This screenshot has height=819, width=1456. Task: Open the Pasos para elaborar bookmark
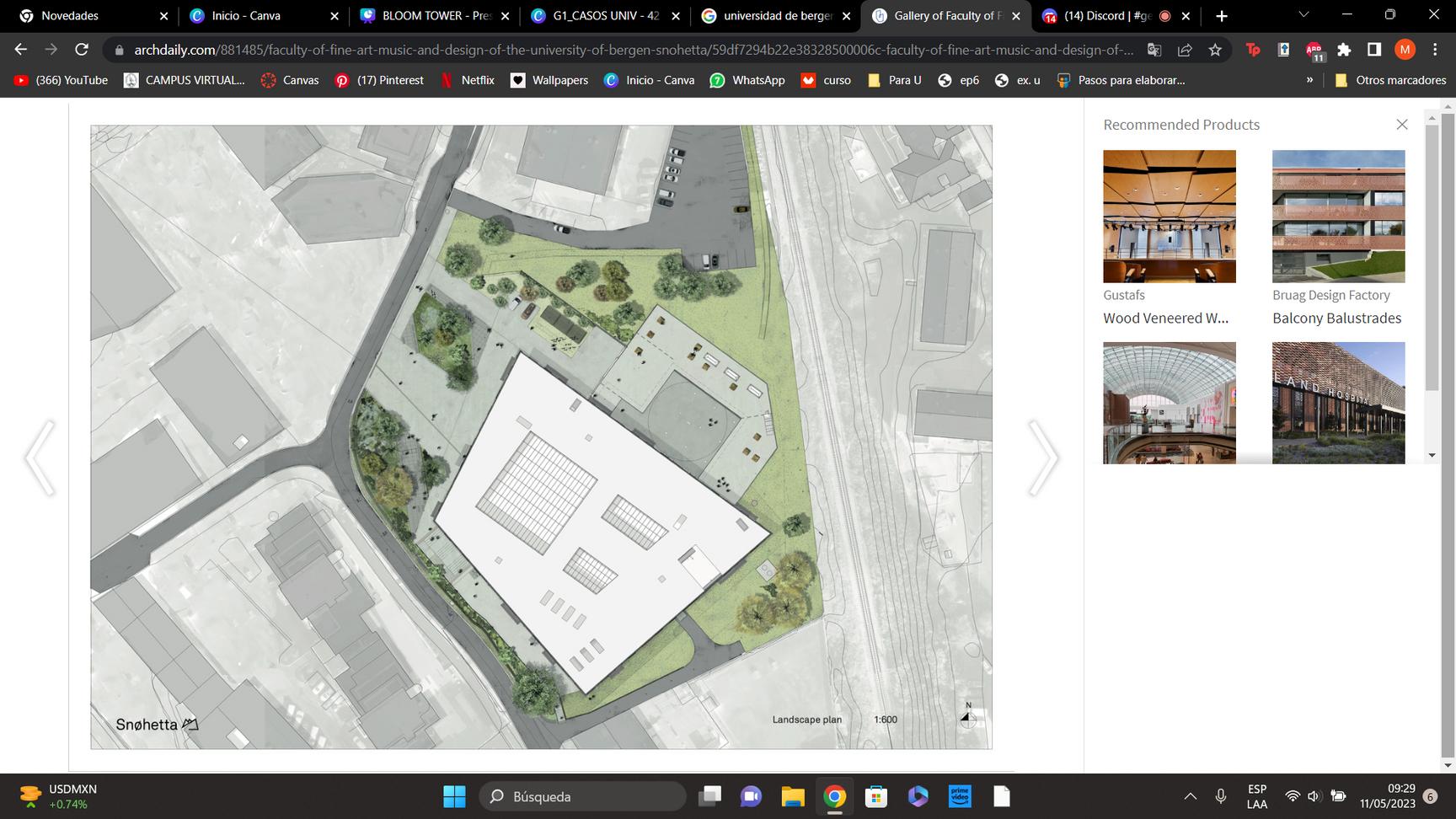coord(1121,80)
